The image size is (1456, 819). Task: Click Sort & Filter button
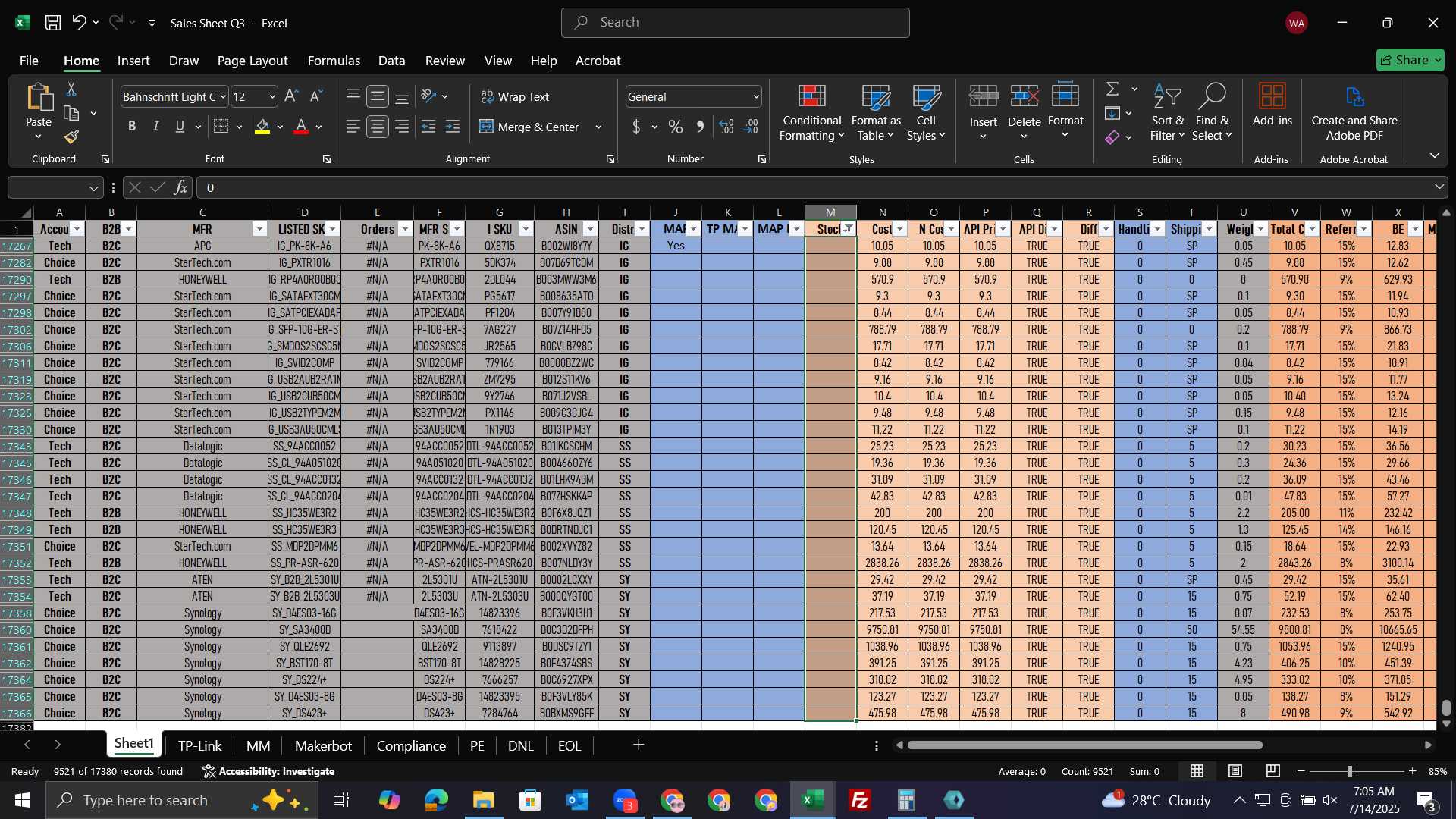1167,112
